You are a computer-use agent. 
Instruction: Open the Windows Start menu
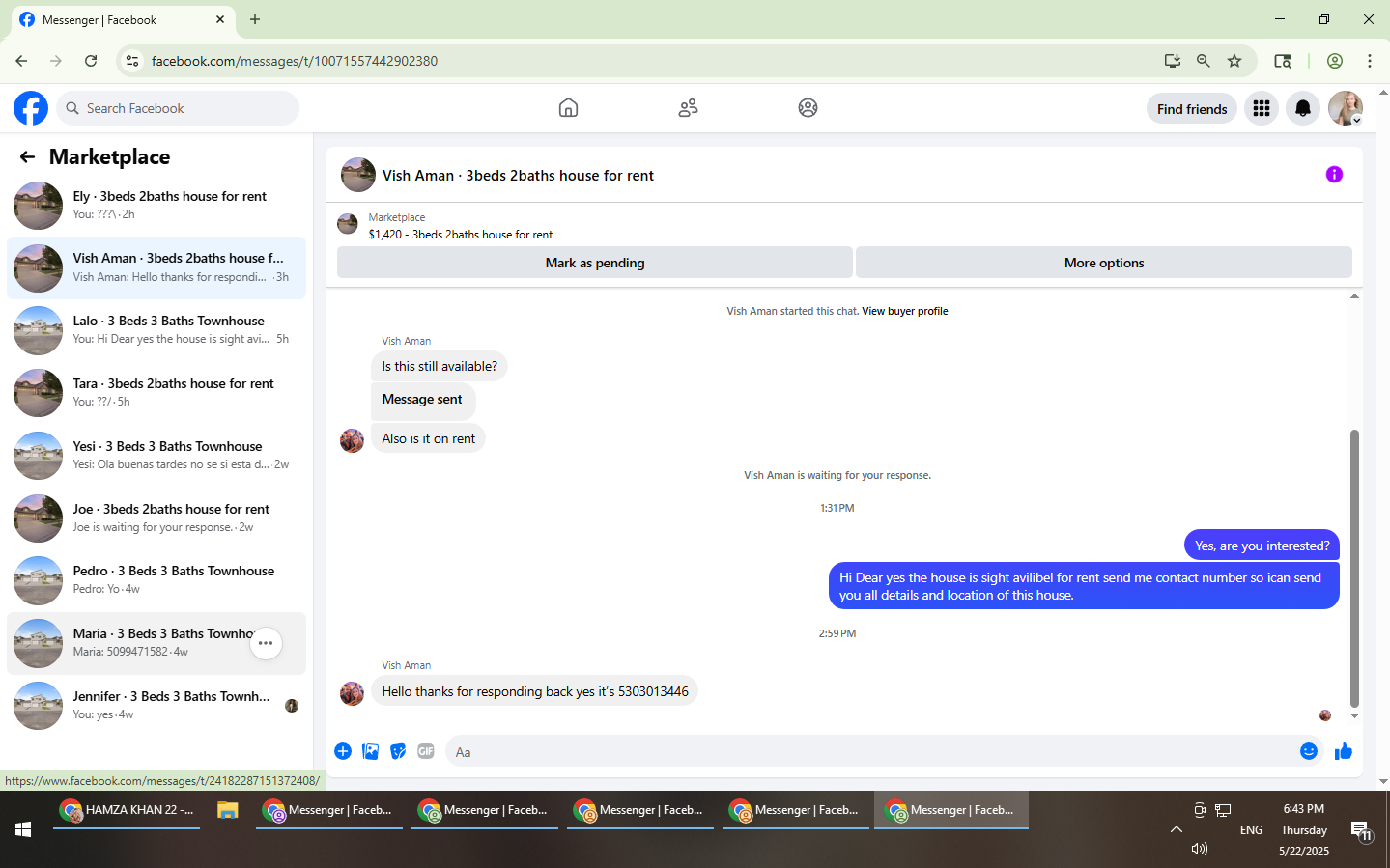tap(23, 829)
